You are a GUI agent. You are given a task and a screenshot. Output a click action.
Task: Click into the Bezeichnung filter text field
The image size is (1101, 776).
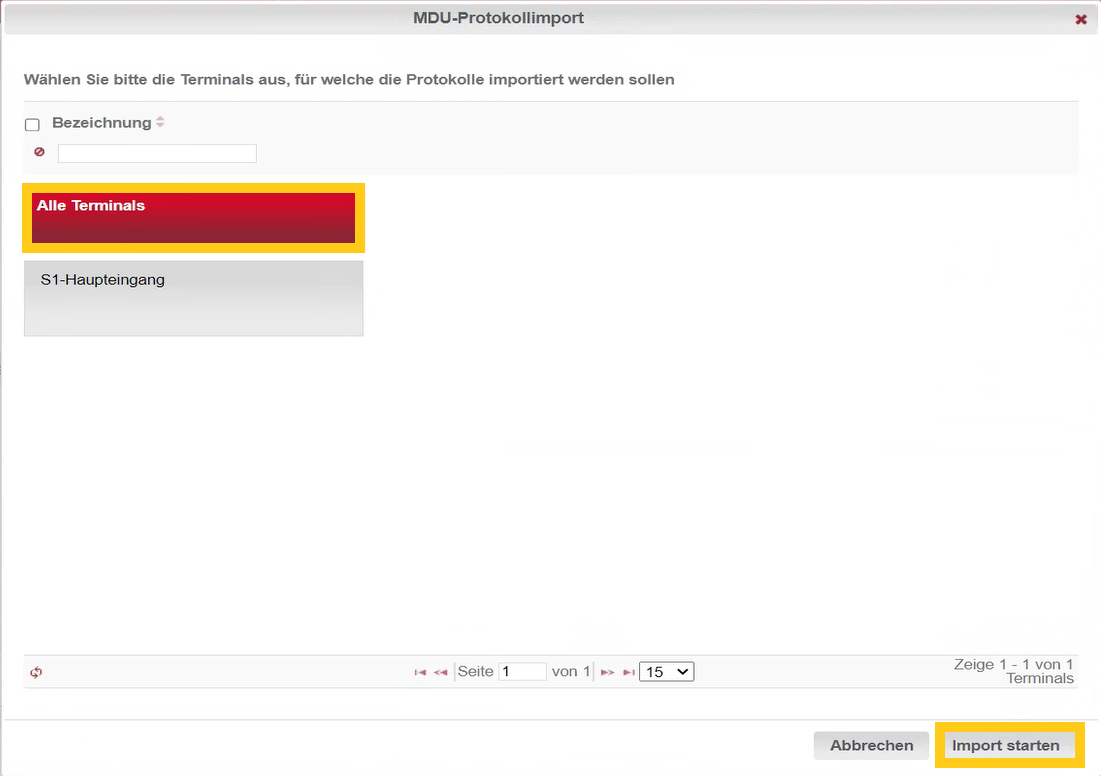[157, 153]
